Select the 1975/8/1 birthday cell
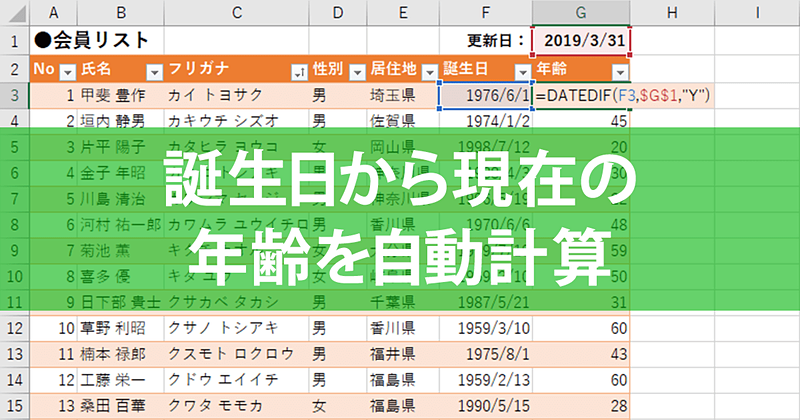This screenshot has height=420, width=800. (485, 354)
